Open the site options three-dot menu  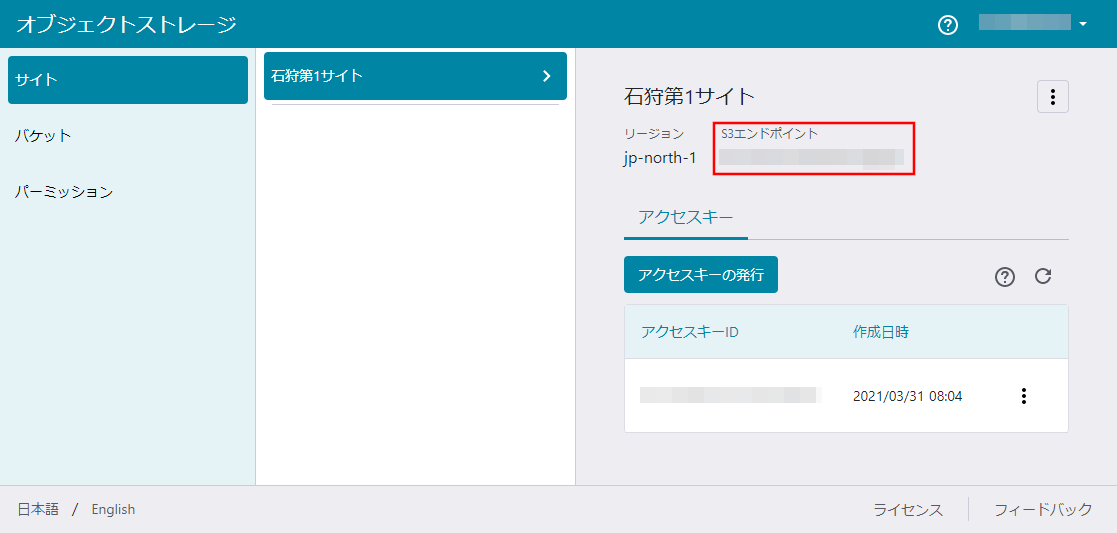[1052, 97]
